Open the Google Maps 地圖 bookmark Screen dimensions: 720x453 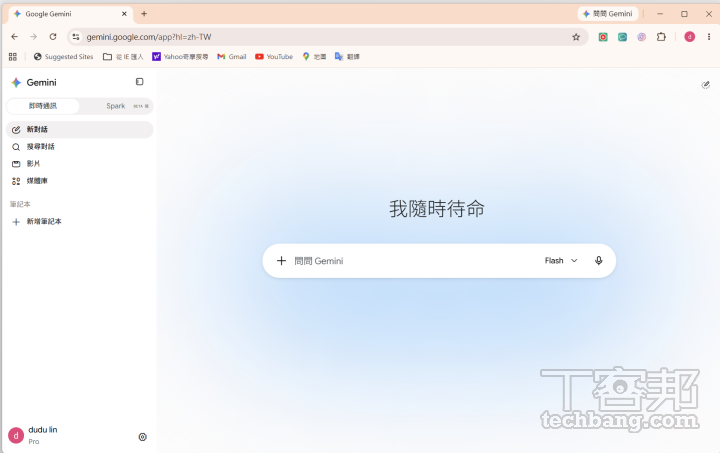314,56
